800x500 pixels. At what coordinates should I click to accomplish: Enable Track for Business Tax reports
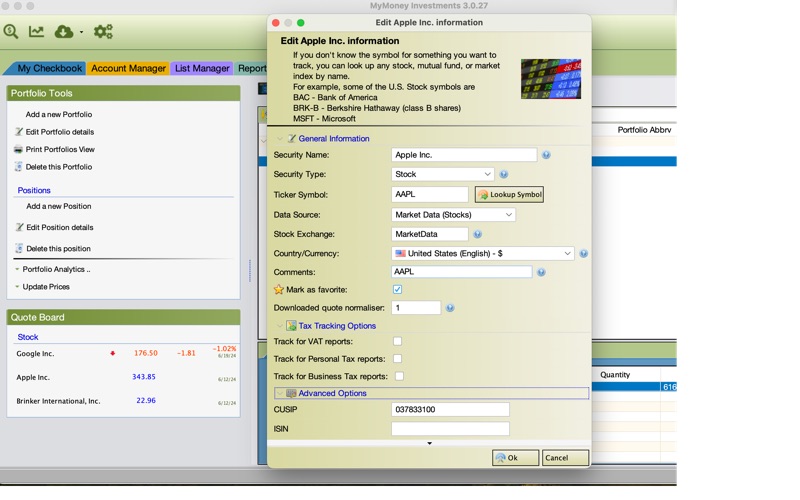[x=399, y=376]
